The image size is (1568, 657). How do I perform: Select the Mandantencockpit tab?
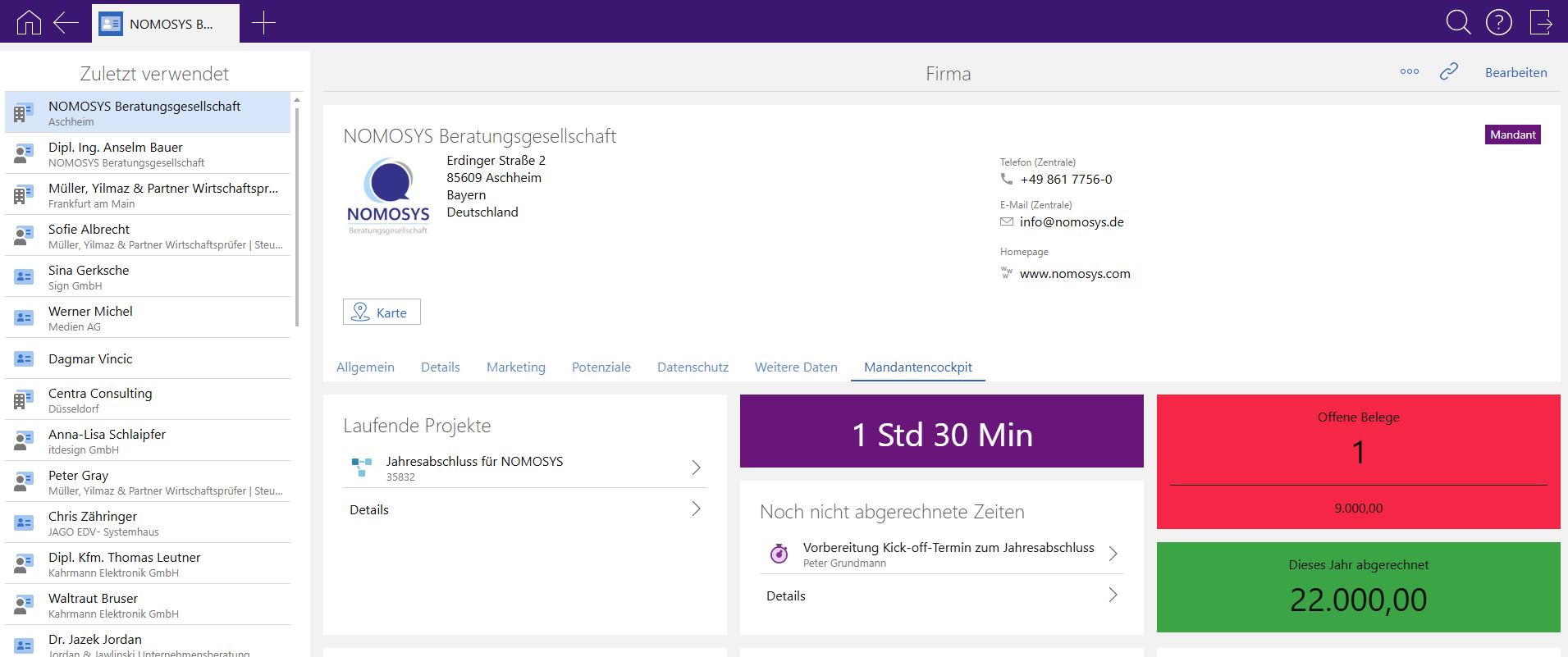(x=918, y=367)
